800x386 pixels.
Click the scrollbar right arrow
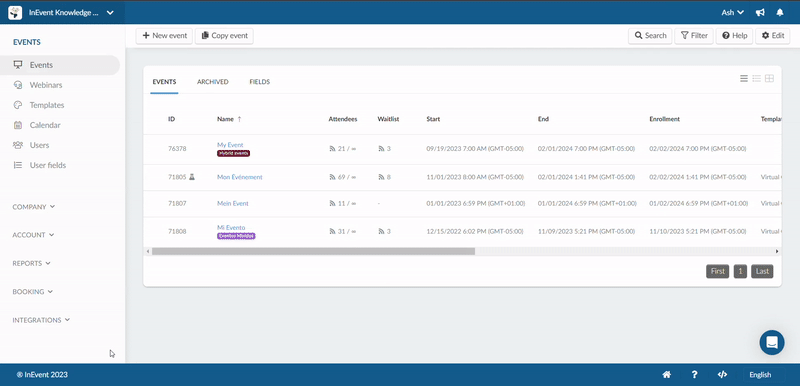tap(777, 251)
